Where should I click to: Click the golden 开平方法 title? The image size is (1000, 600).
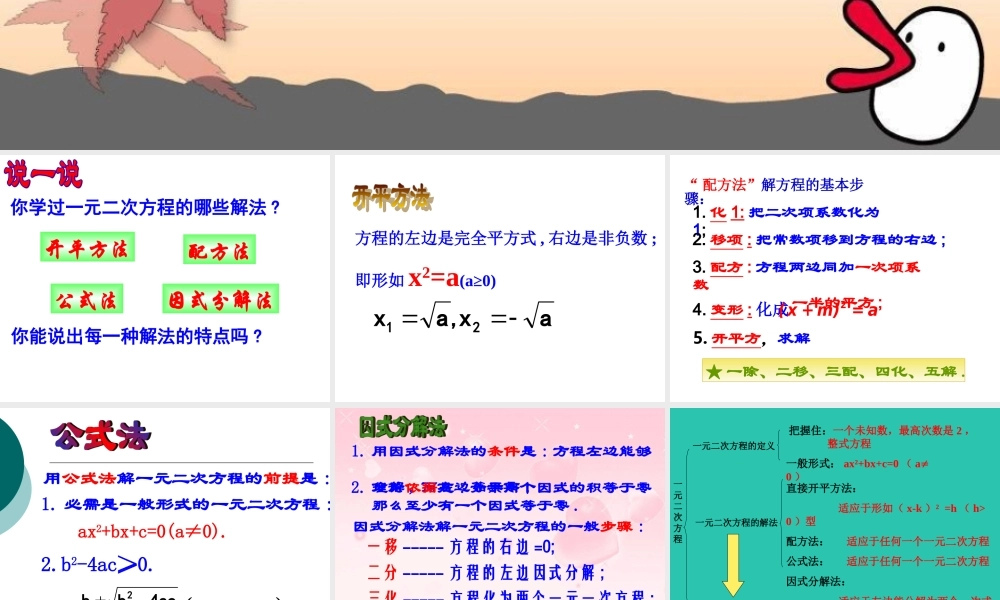[x=392, y=198]
